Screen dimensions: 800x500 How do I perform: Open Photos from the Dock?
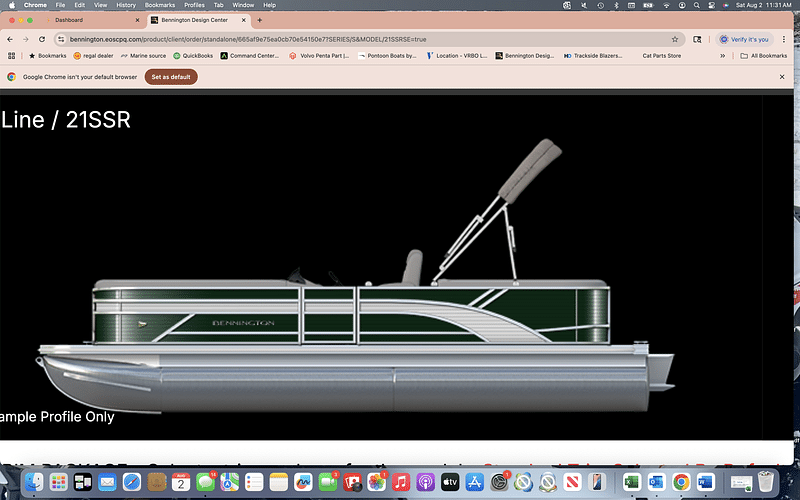pos(377,482)
